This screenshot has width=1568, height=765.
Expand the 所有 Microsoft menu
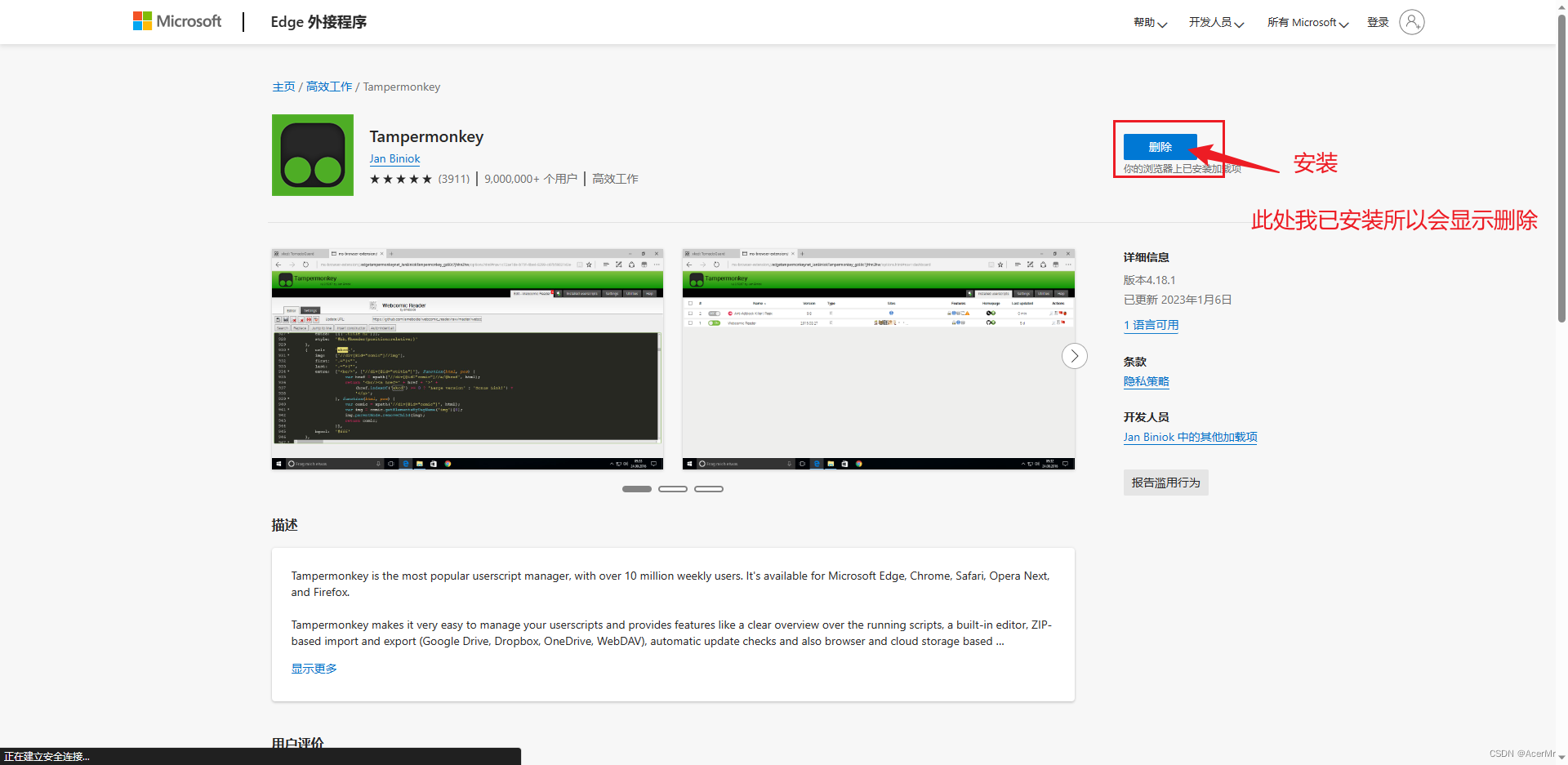[x=1307, y=23]
